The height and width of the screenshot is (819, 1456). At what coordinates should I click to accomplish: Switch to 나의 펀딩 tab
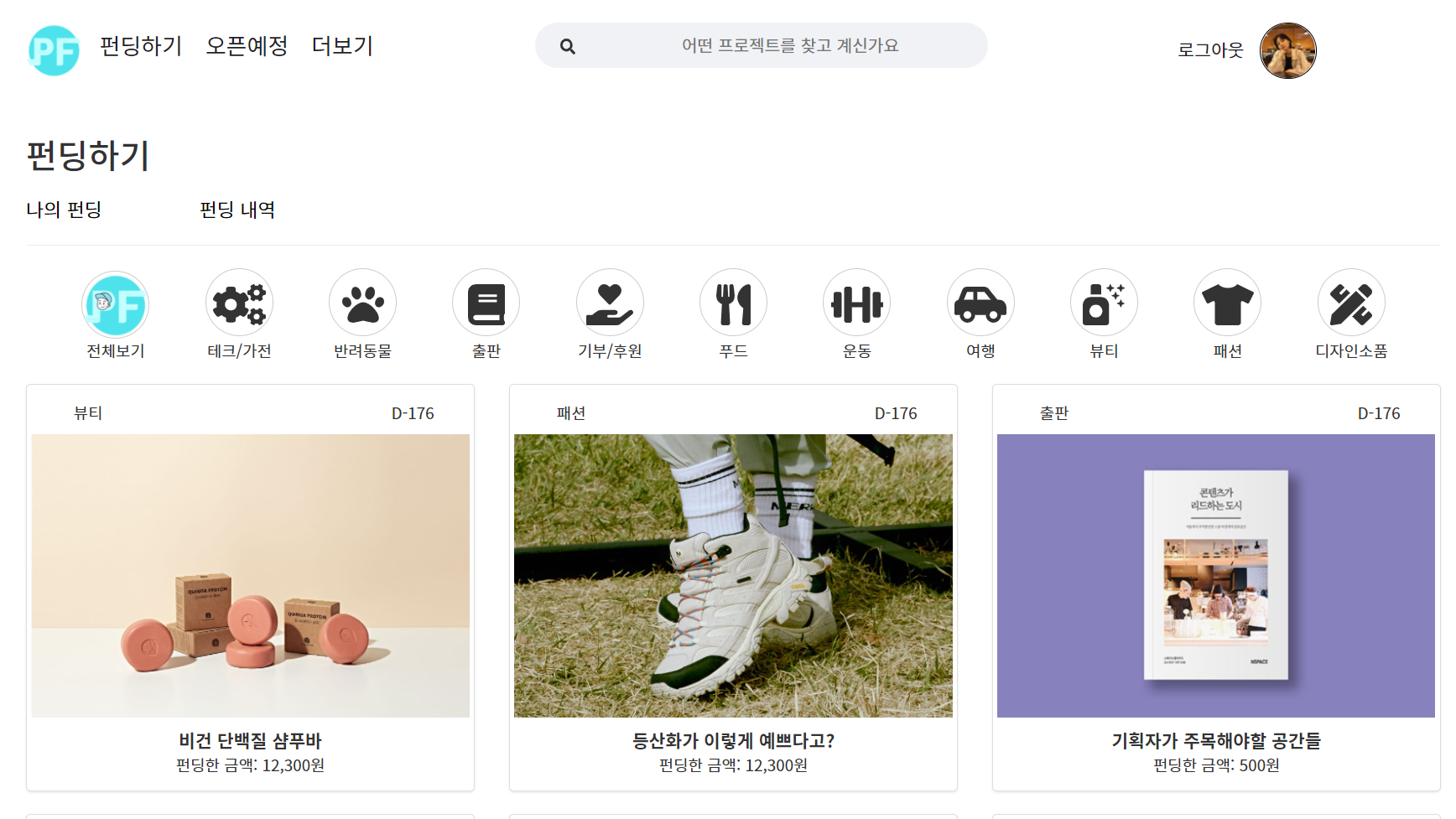click(x=64, y=210)
